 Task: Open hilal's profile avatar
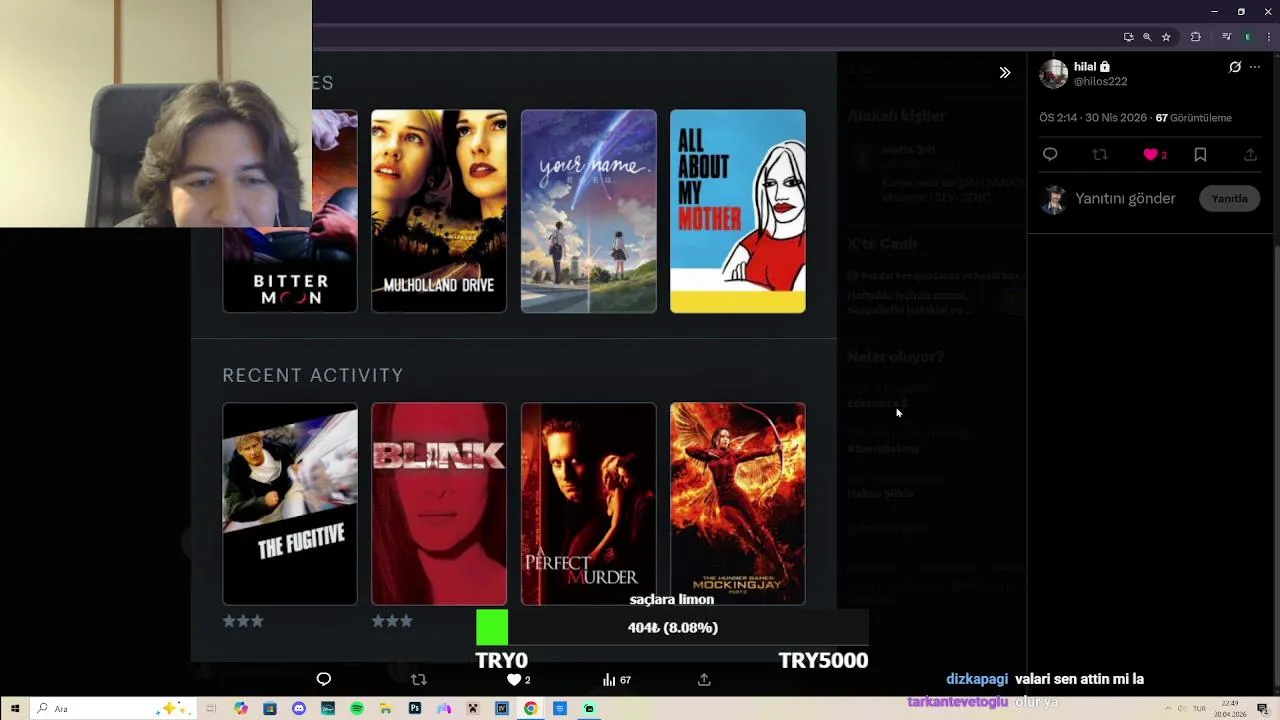[x=1053, y=74]
